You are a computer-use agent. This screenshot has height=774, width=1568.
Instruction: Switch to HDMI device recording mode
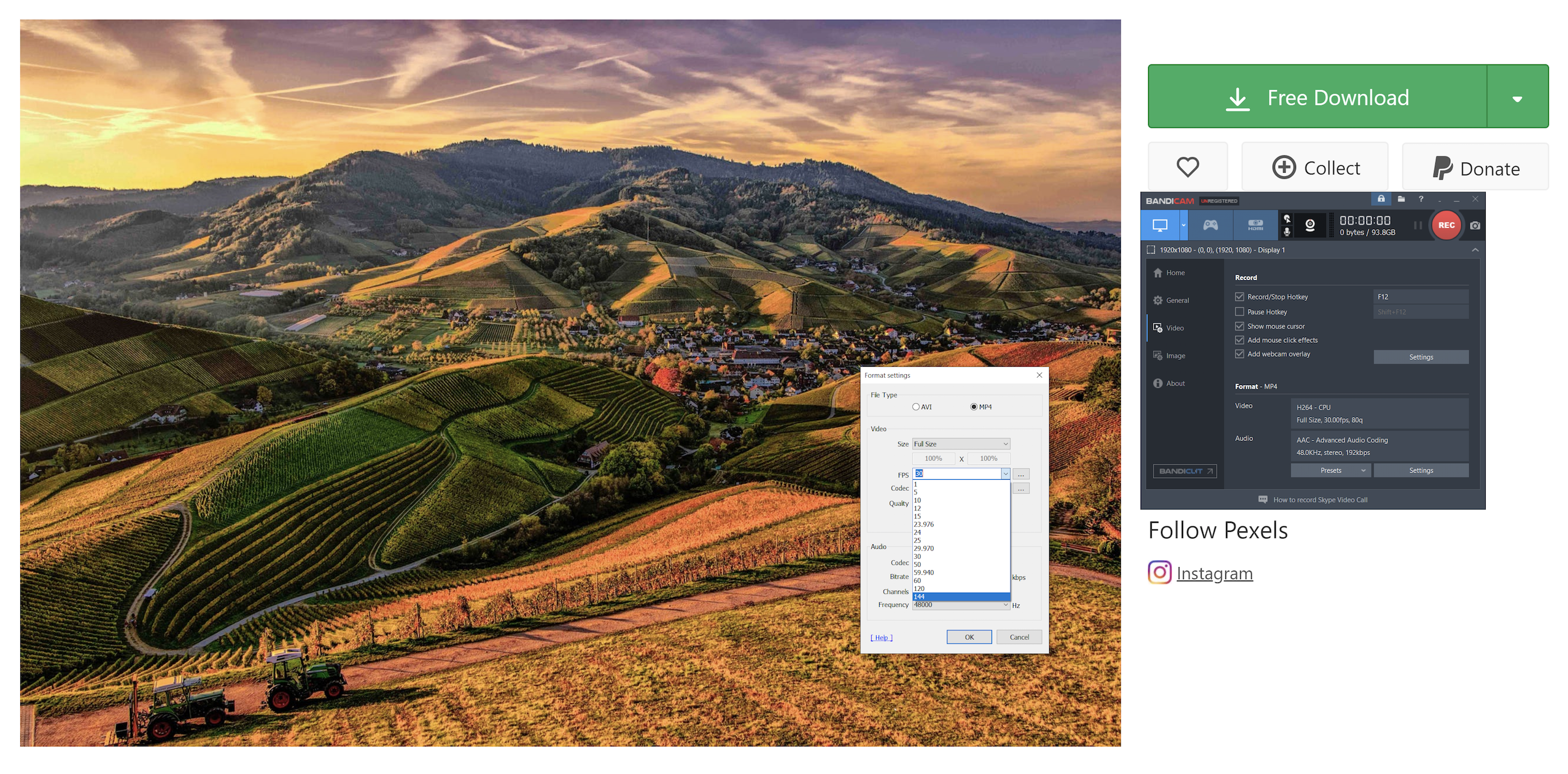(x=1255, y=225)
